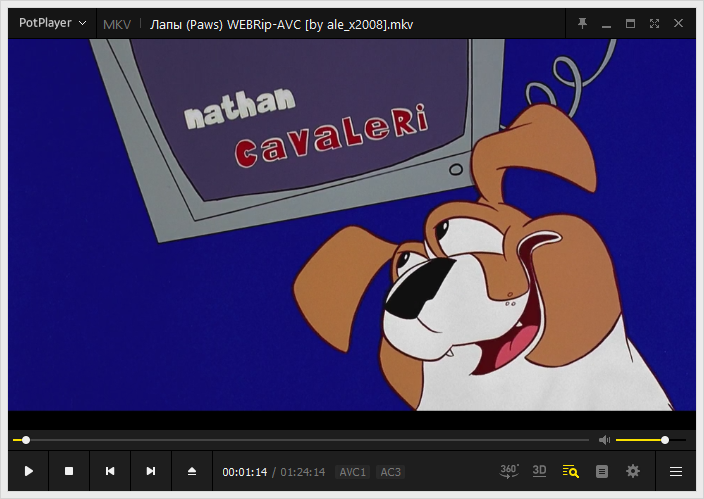Click the AVC1 video codec badge
Image resolution: width=704 pixels, height=499 pixels.
coord(352,472)
